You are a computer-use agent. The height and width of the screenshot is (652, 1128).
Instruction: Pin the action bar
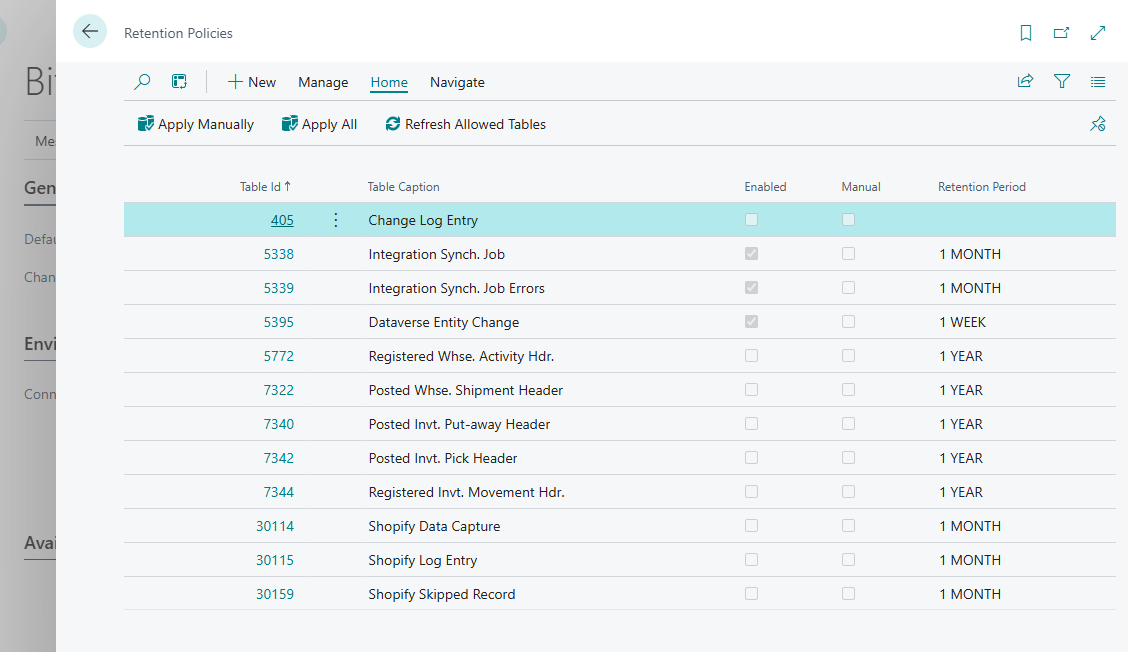point(1098,124)
